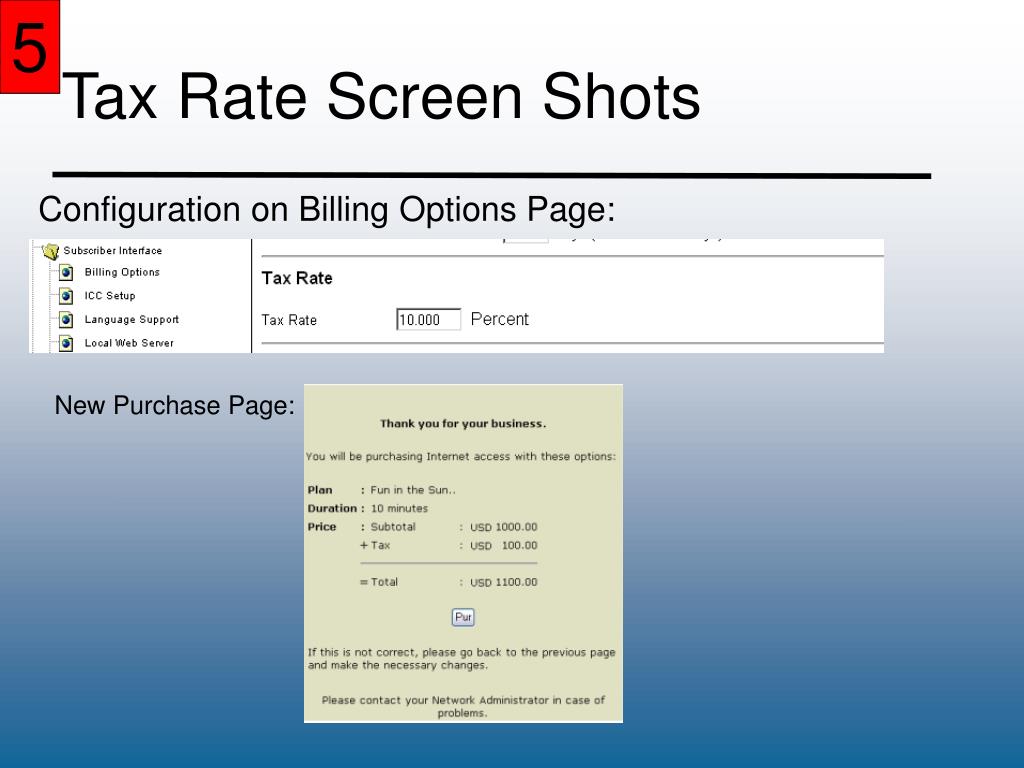
Task: Click the Billing Options page icon
Action: (66, 272)
